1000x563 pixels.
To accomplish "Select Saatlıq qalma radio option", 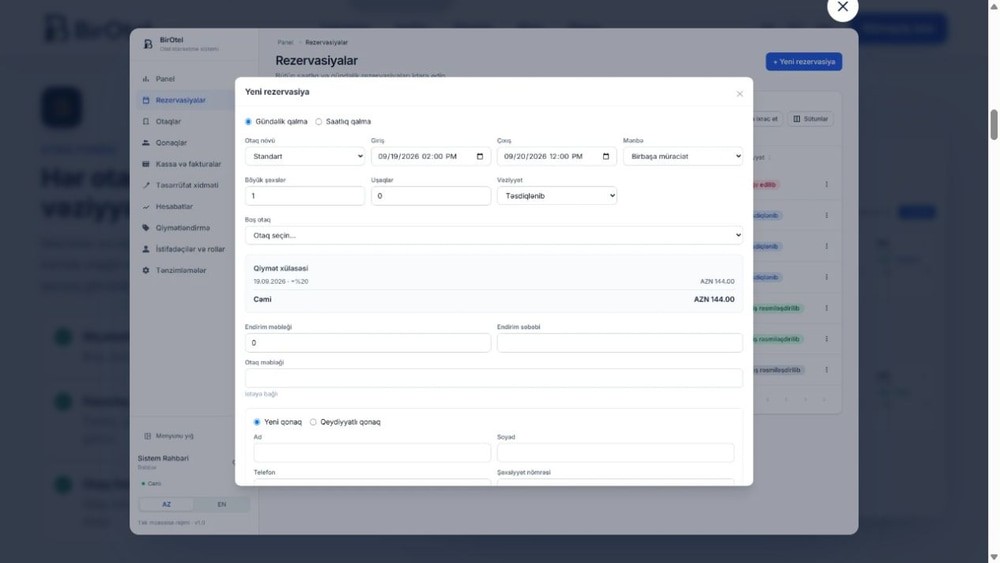I will [x=318, y=121].
